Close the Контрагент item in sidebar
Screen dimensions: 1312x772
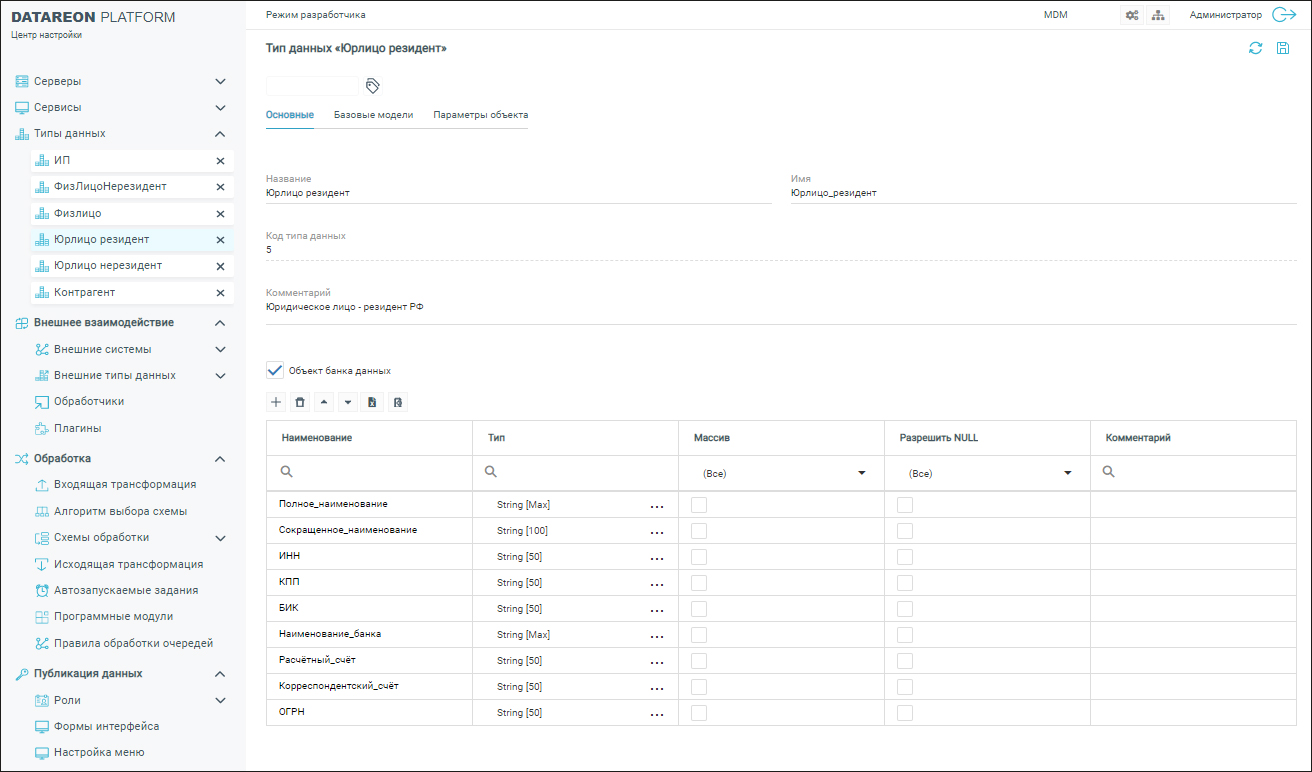220,293
